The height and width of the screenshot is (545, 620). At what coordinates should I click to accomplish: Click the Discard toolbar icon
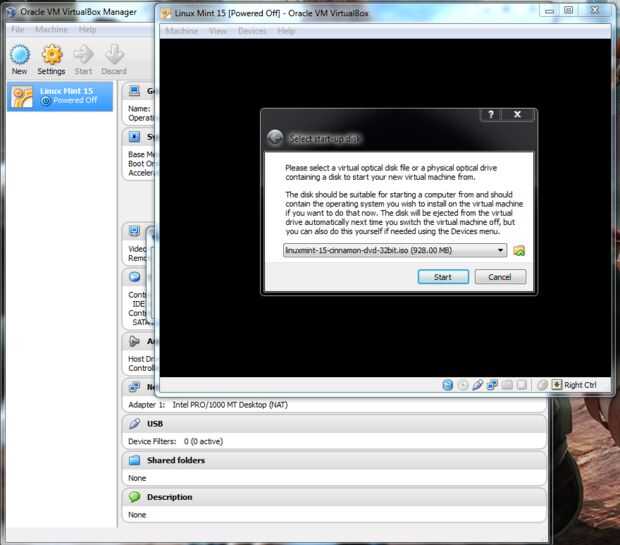coord(114,55)
